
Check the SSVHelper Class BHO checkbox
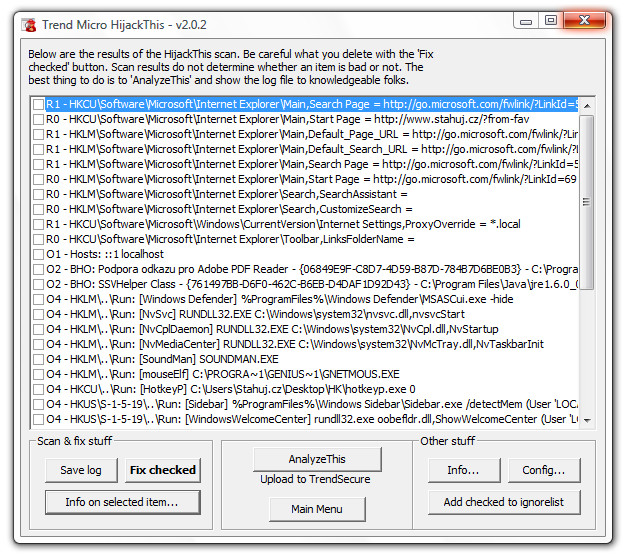pos(38,284)
